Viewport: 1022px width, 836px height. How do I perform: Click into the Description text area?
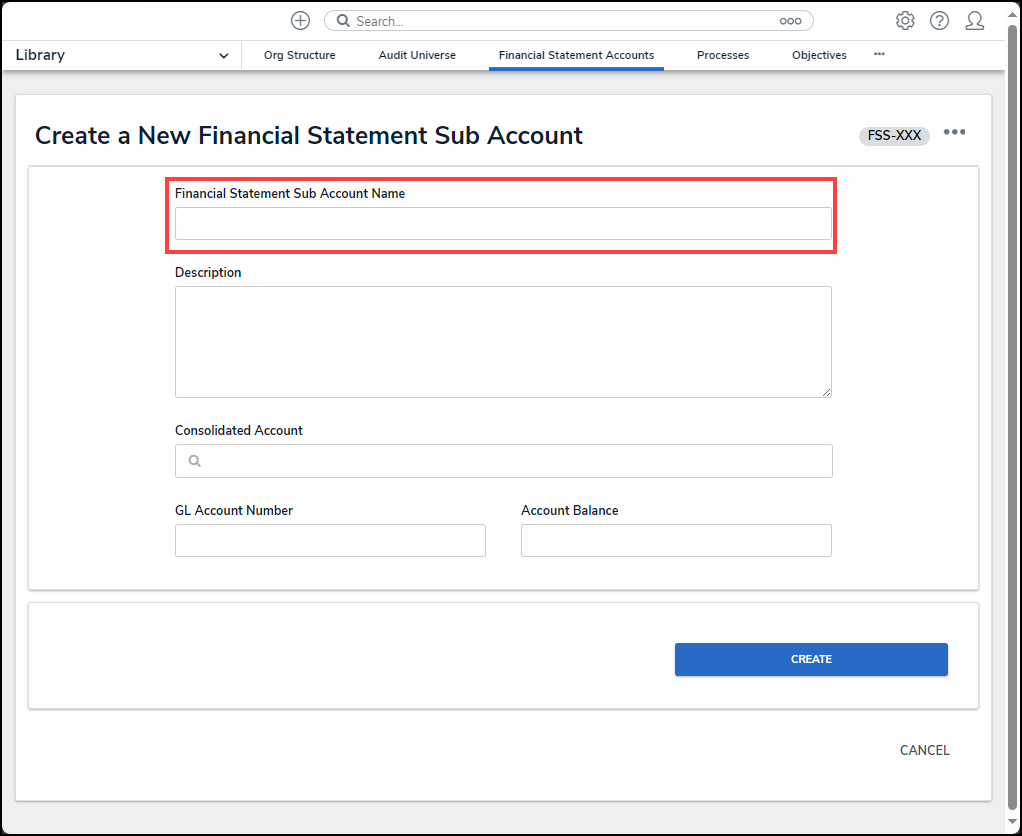point(503,342)
